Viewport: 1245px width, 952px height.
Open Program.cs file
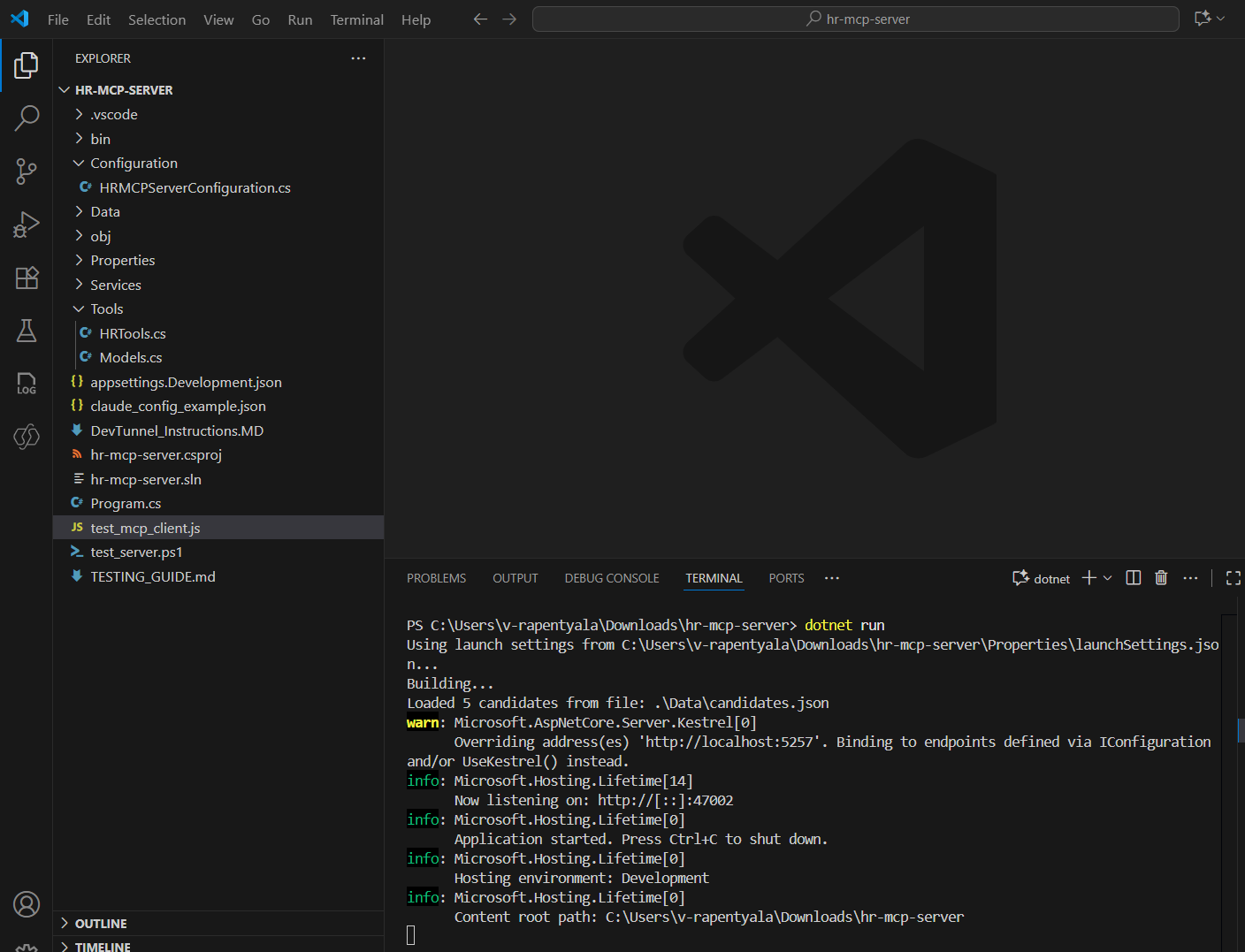(126, 503)
